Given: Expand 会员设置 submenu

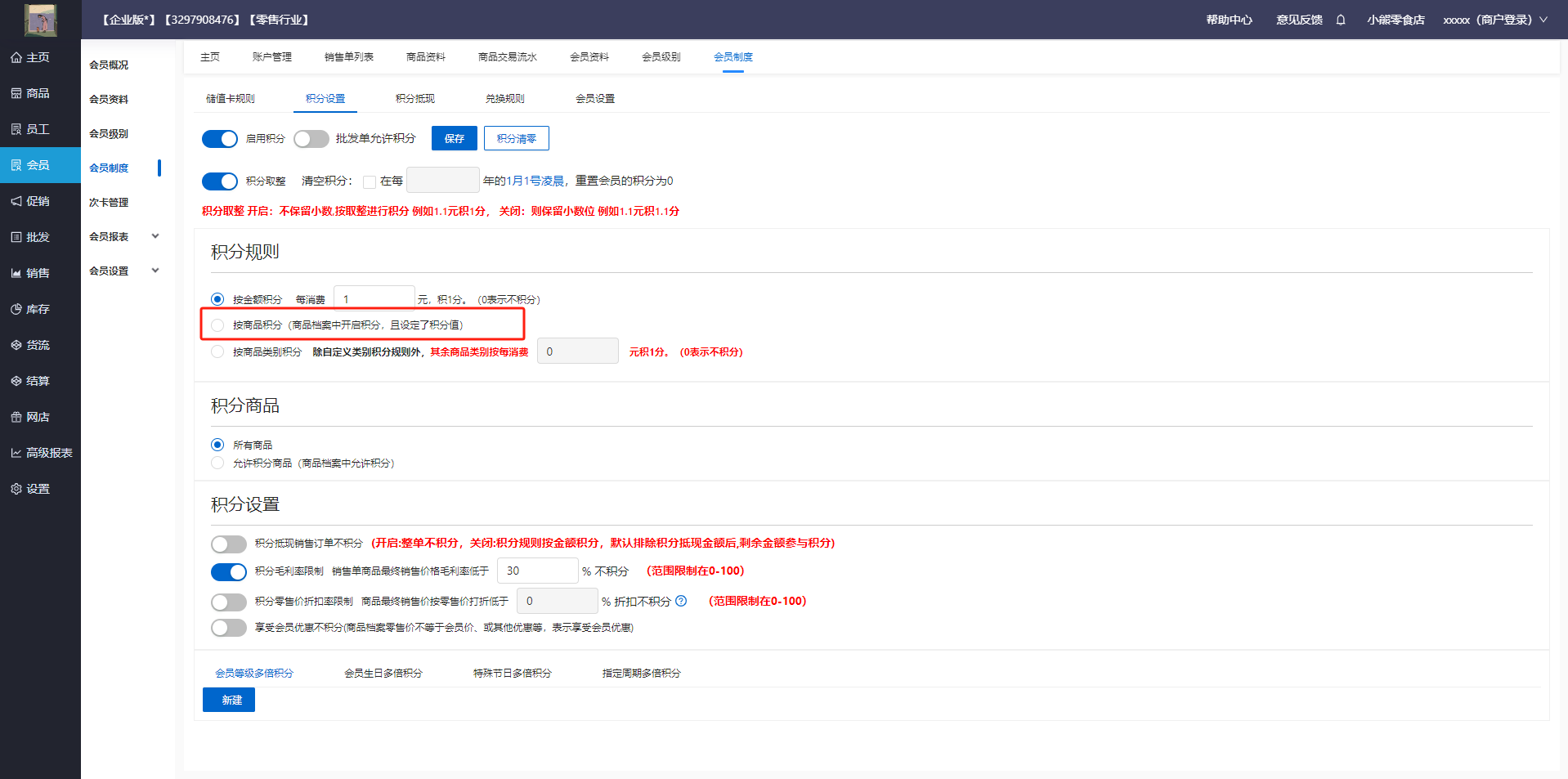Looking at the screenshot, I should [x=155, y=271].
